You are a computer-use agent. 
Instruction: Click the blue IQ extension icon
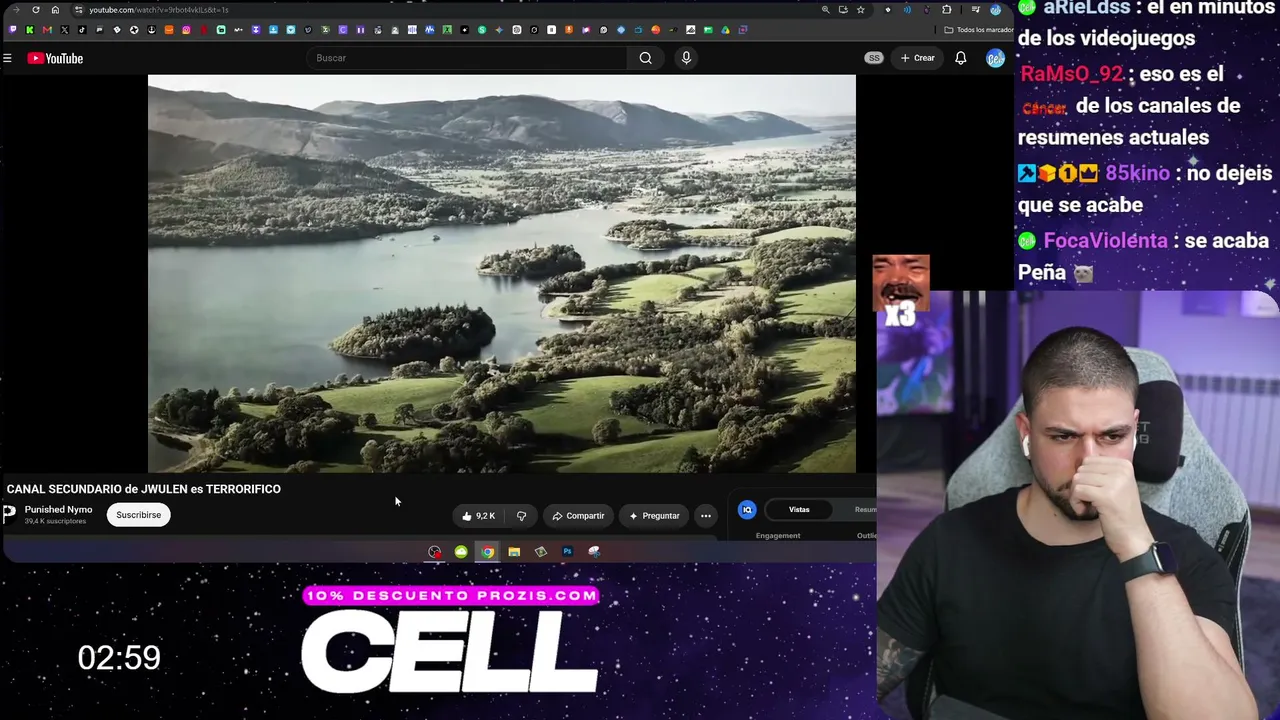pyautogui.click(x=747, y=510)
